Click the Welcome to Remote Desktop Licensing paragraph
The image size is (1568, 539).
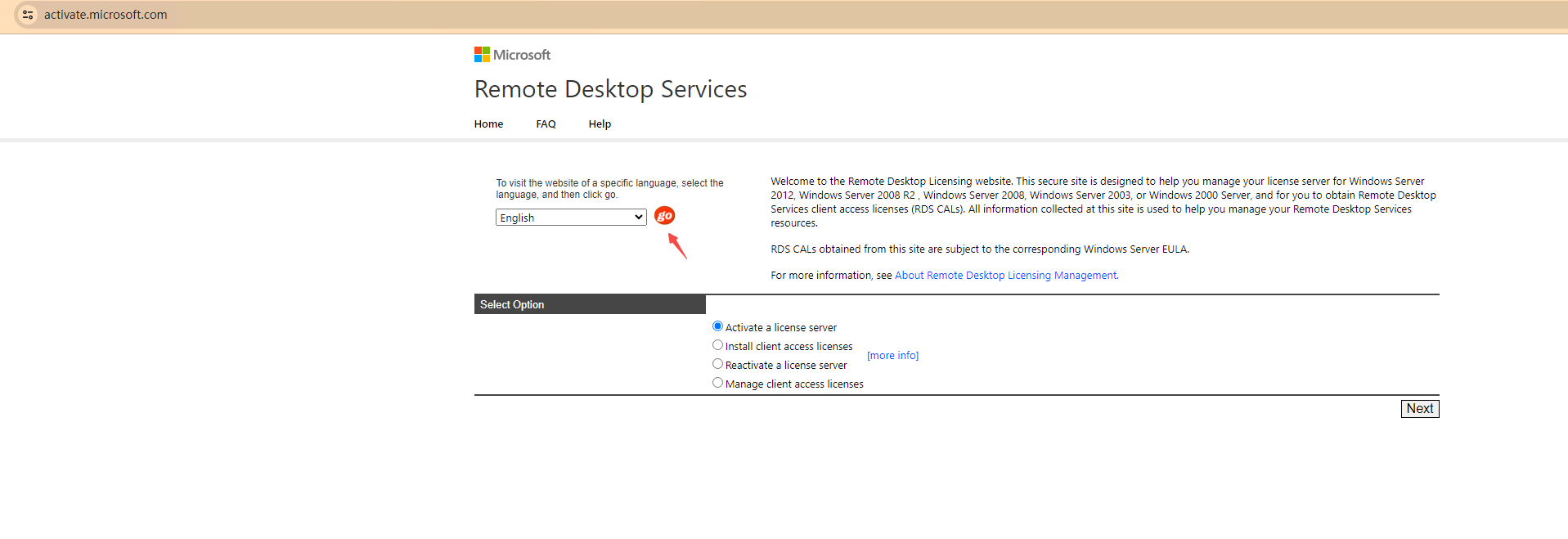1103,202
